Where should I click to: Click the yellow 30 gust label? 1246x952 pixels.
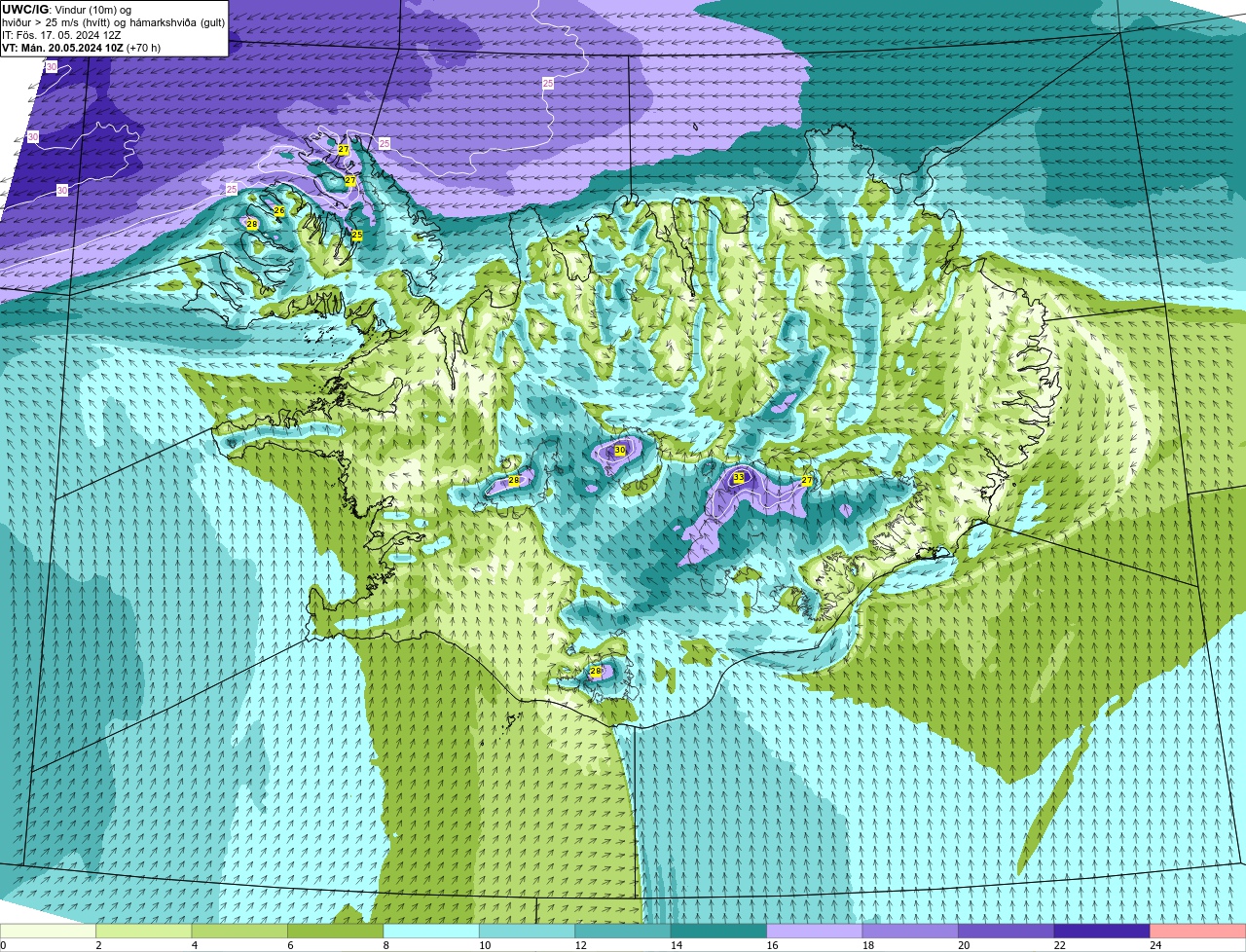[x=620, y=451]
